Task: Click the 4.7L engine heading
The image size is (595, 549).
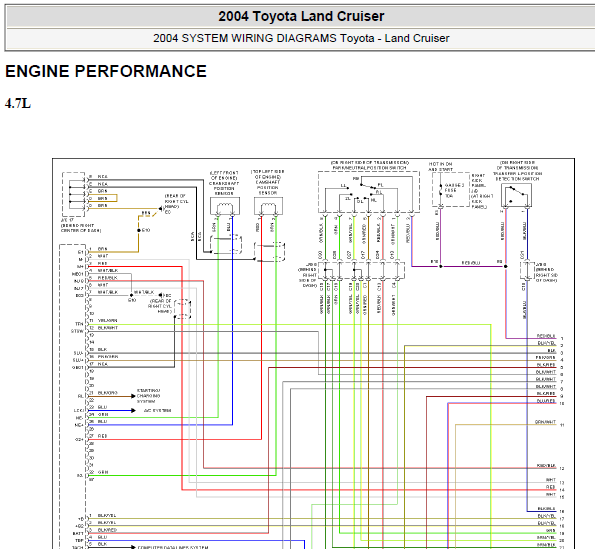Action: (18, 103)
